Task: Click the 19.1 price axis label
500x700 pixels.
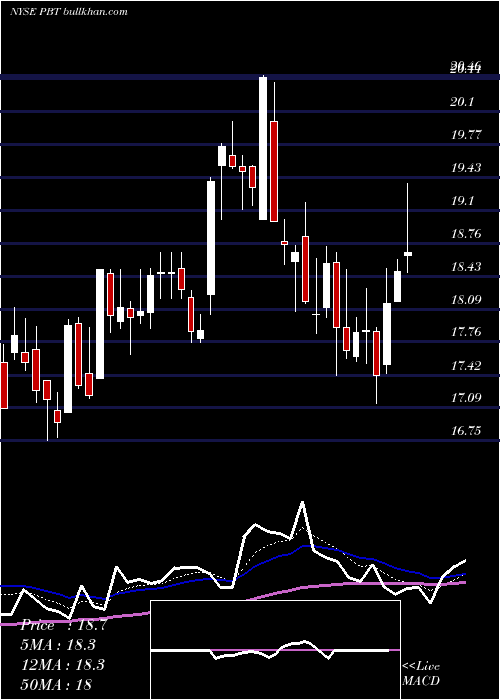Action: coord(462,201)
